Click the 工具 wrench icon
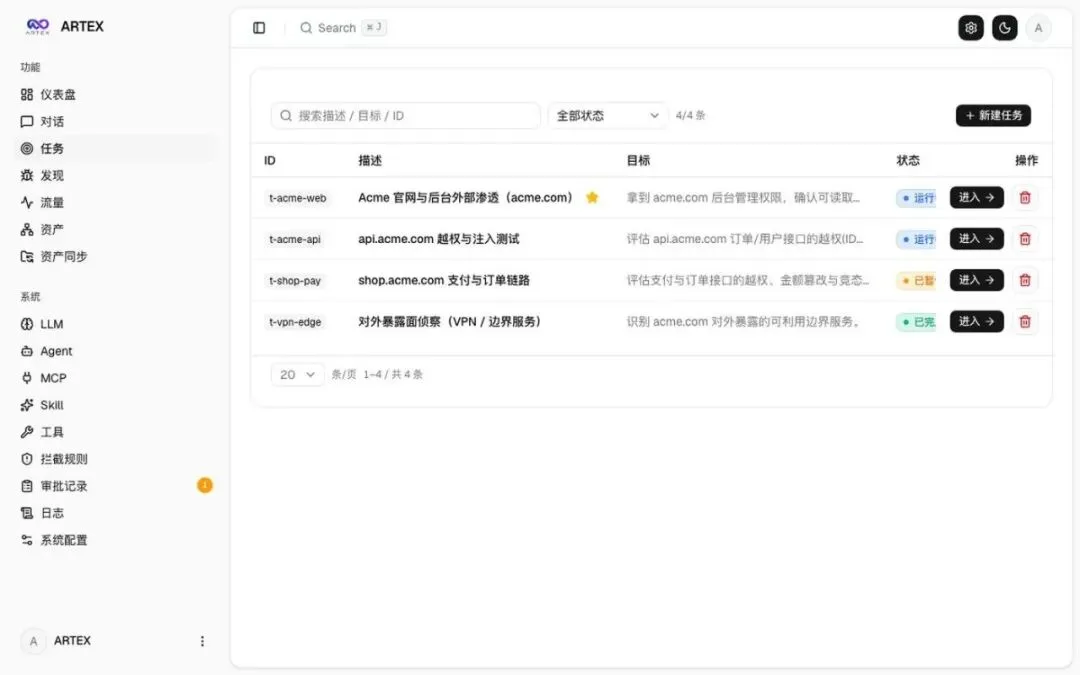The width and height of the screenshot is (1080, 675). (x=27, y=432)
